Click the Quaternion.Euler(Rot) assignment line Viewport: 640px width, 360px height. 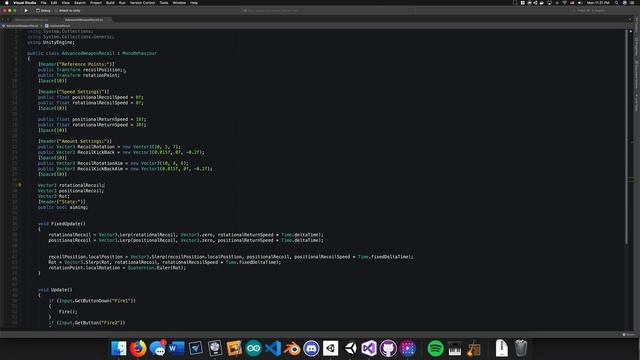pyautogui.click(x=117, y=268)
